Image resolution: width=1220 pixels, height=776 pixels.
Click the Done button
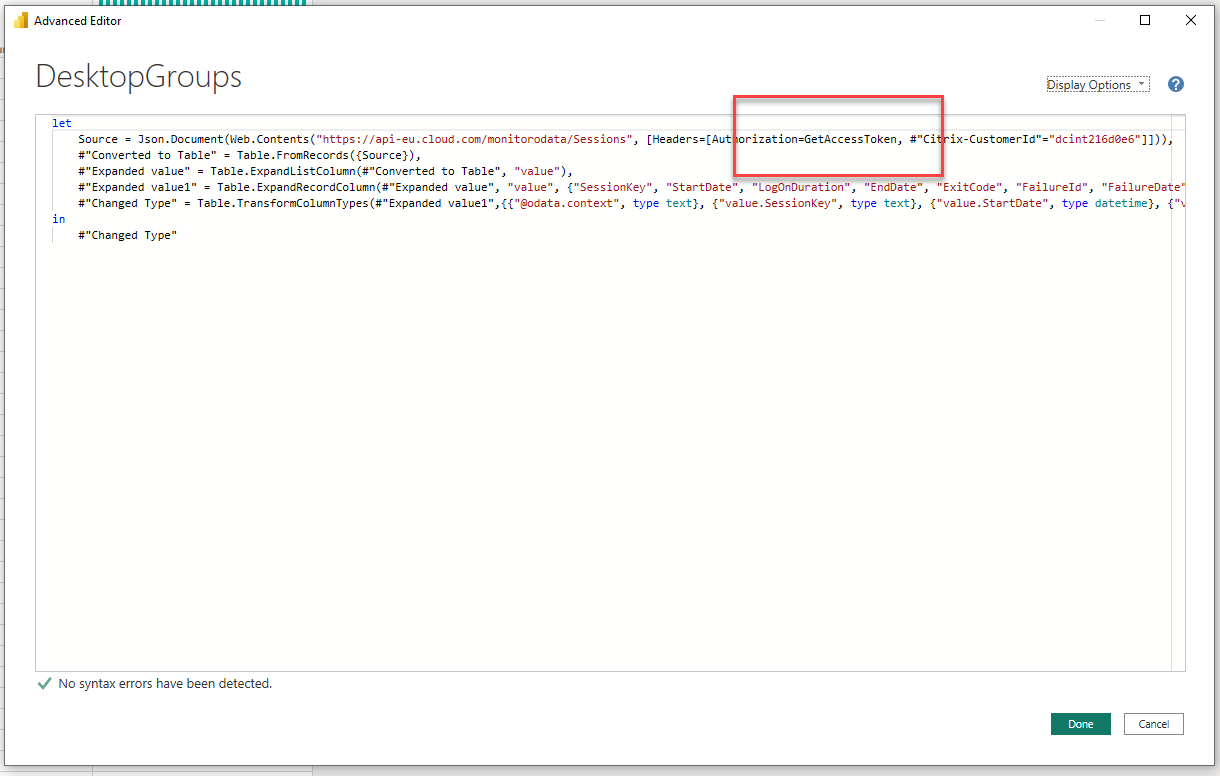tap(1080, 724)
